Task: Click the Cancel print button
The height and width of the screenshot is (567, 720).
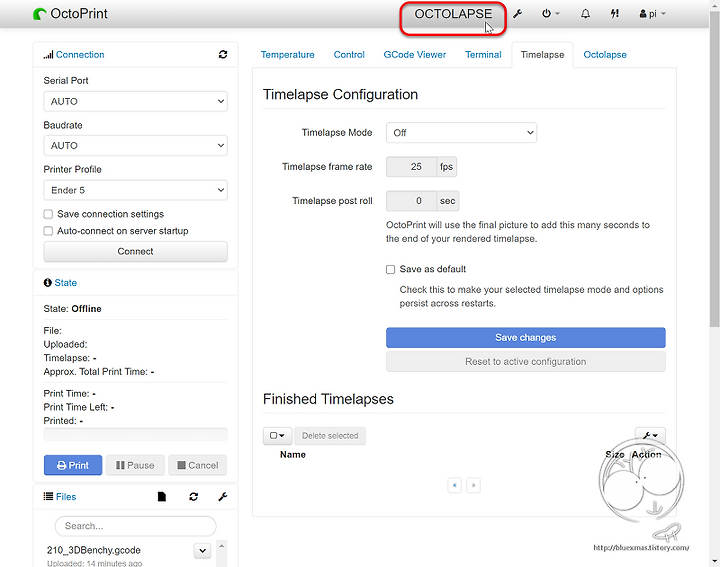Action: click(x=197, y=465)
